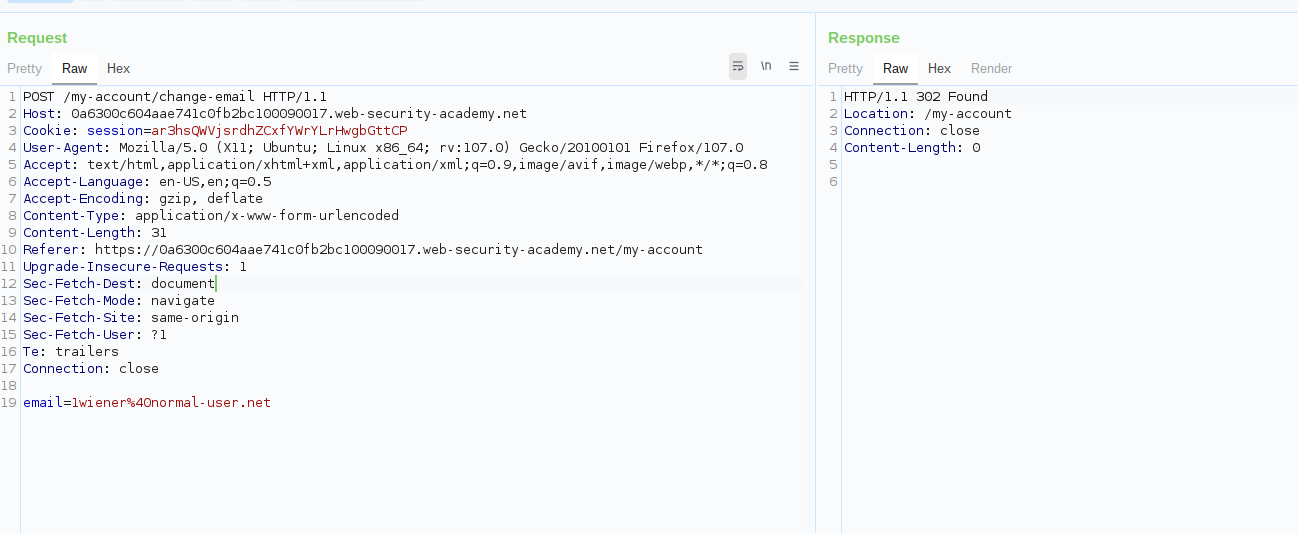Click the response Connection: close header
This screenshot has width=1298, height=533.
click(x=912, y=130)
